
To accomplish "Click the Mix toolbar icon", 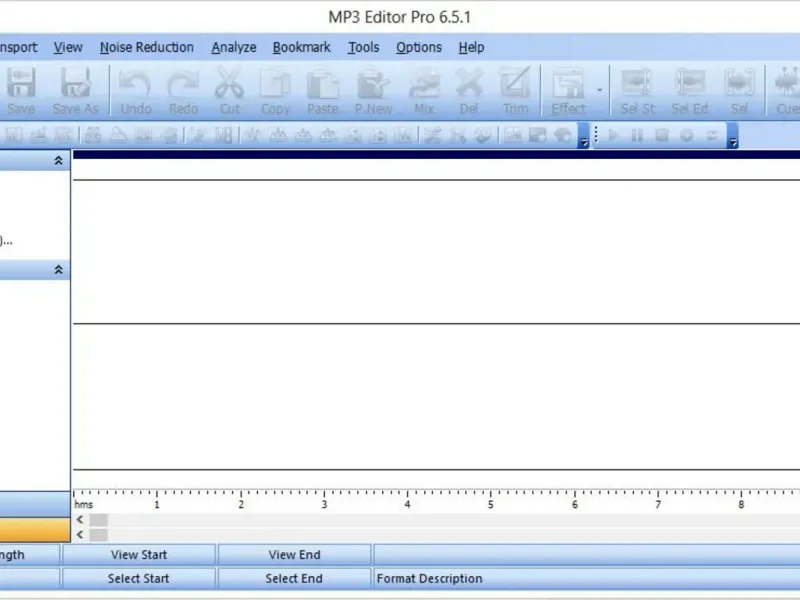I will coord(424,90).
